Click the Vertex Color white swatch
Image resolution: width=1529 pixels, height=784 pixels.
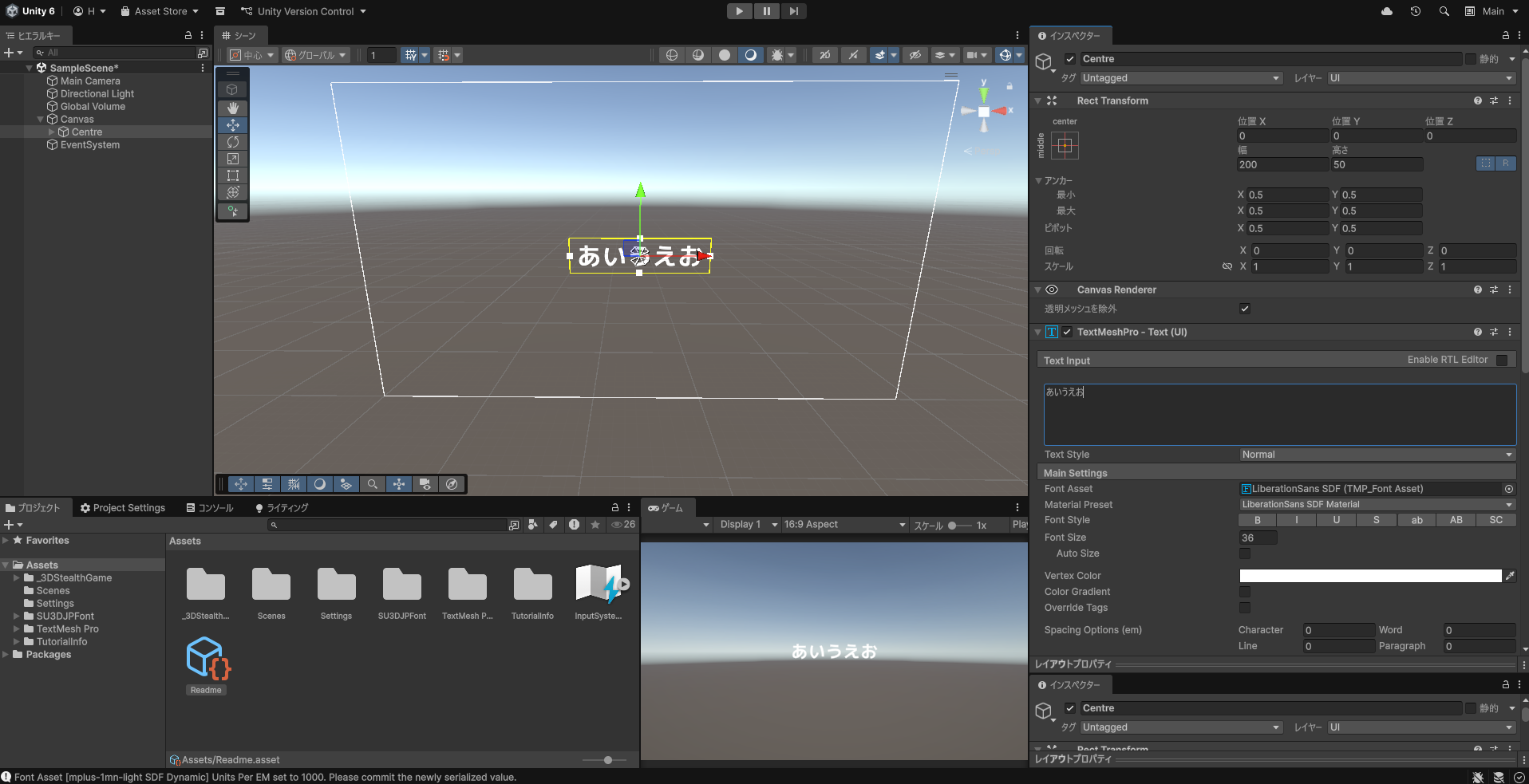pos(1369,576)
